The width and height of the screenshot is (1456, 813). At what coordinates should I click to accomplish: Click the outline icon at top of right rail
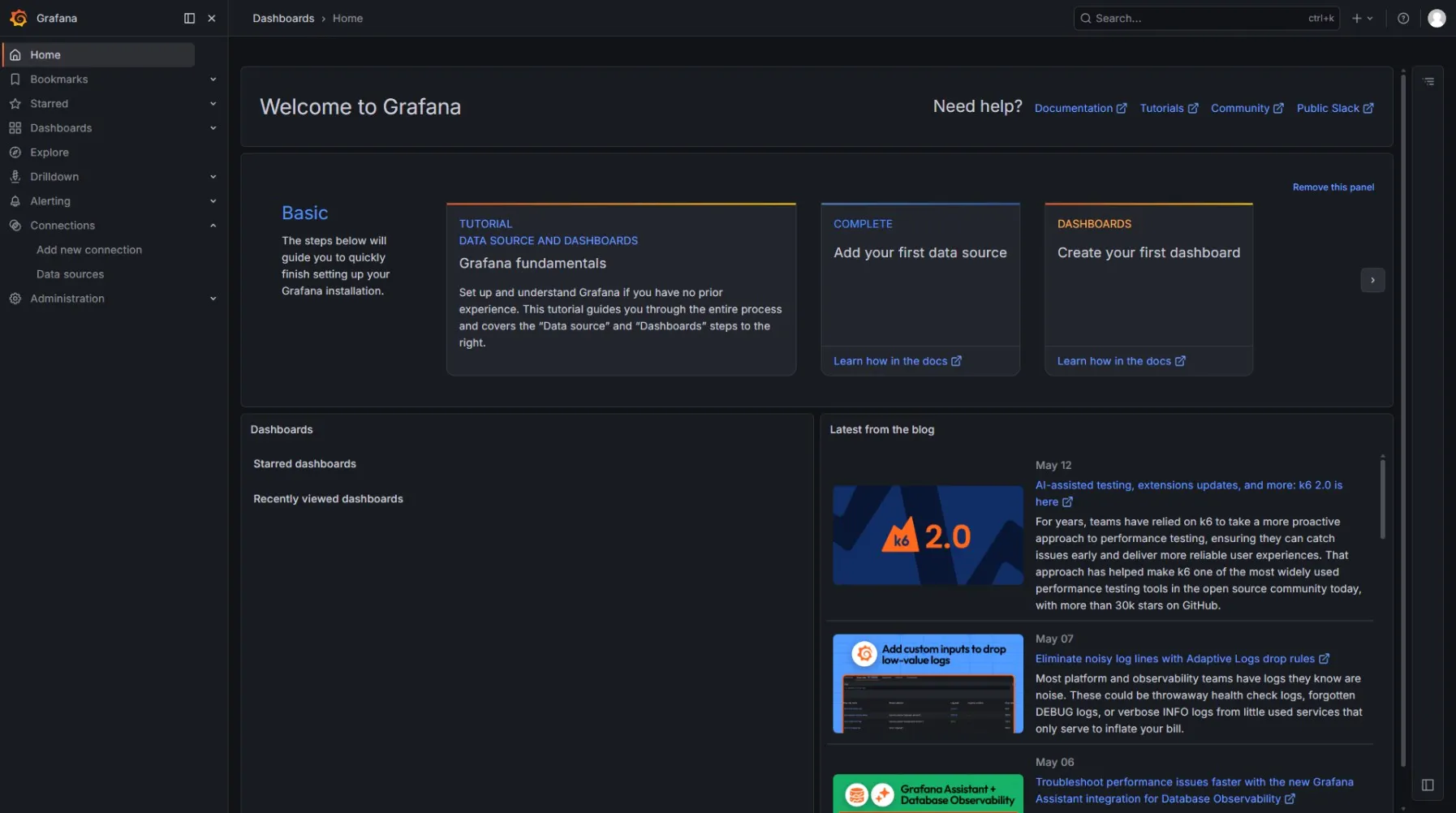(x=1428, y=81)
